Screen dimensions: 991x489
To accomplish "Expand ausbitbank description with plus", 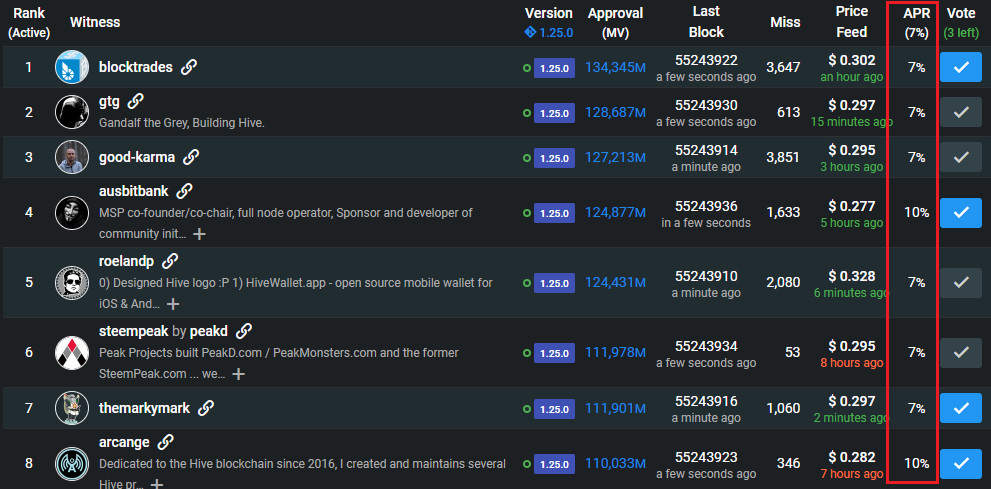I will click(199, 234).
